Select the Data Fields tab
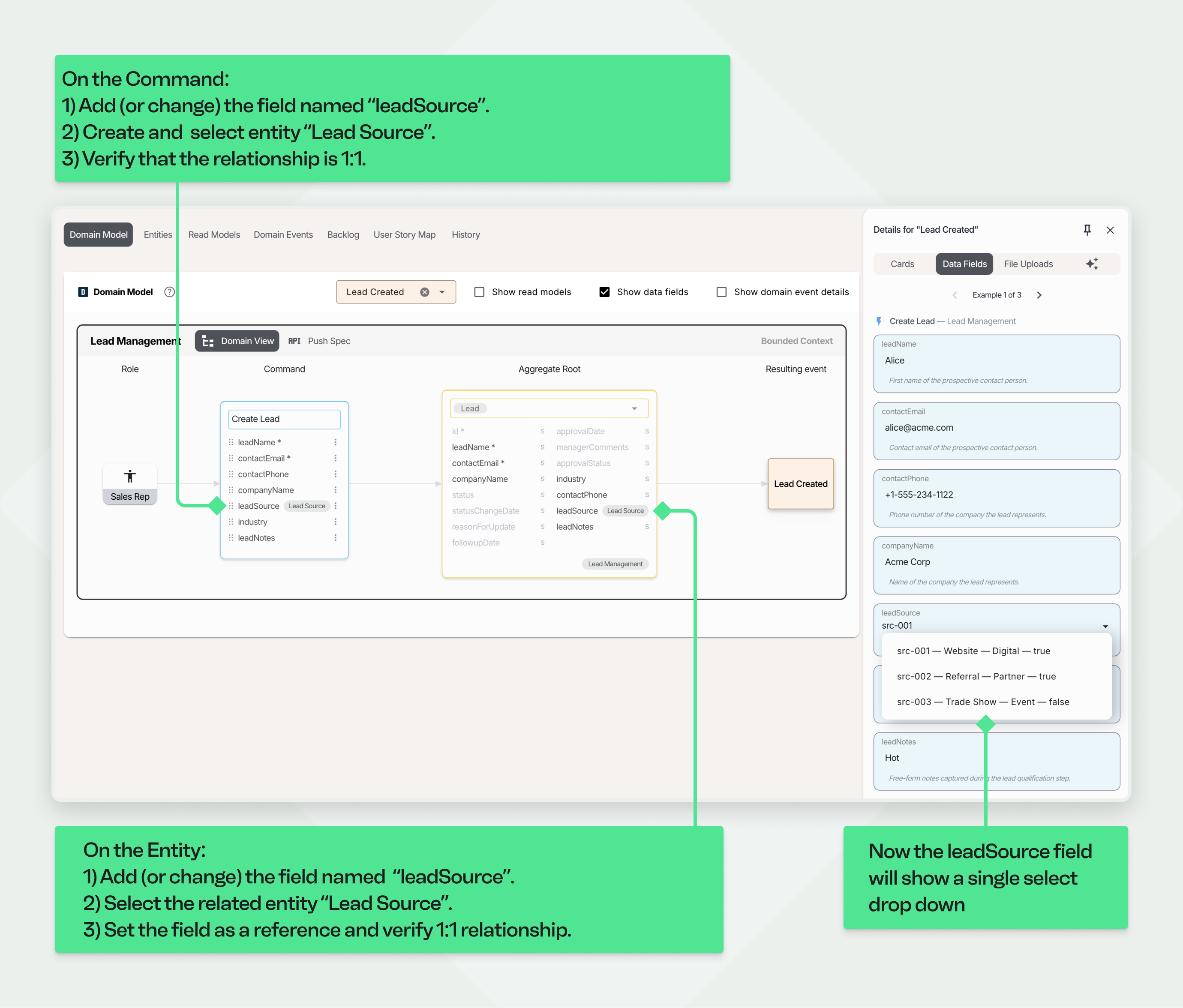The image size is (1183, 1008). [x=964, y=264]
